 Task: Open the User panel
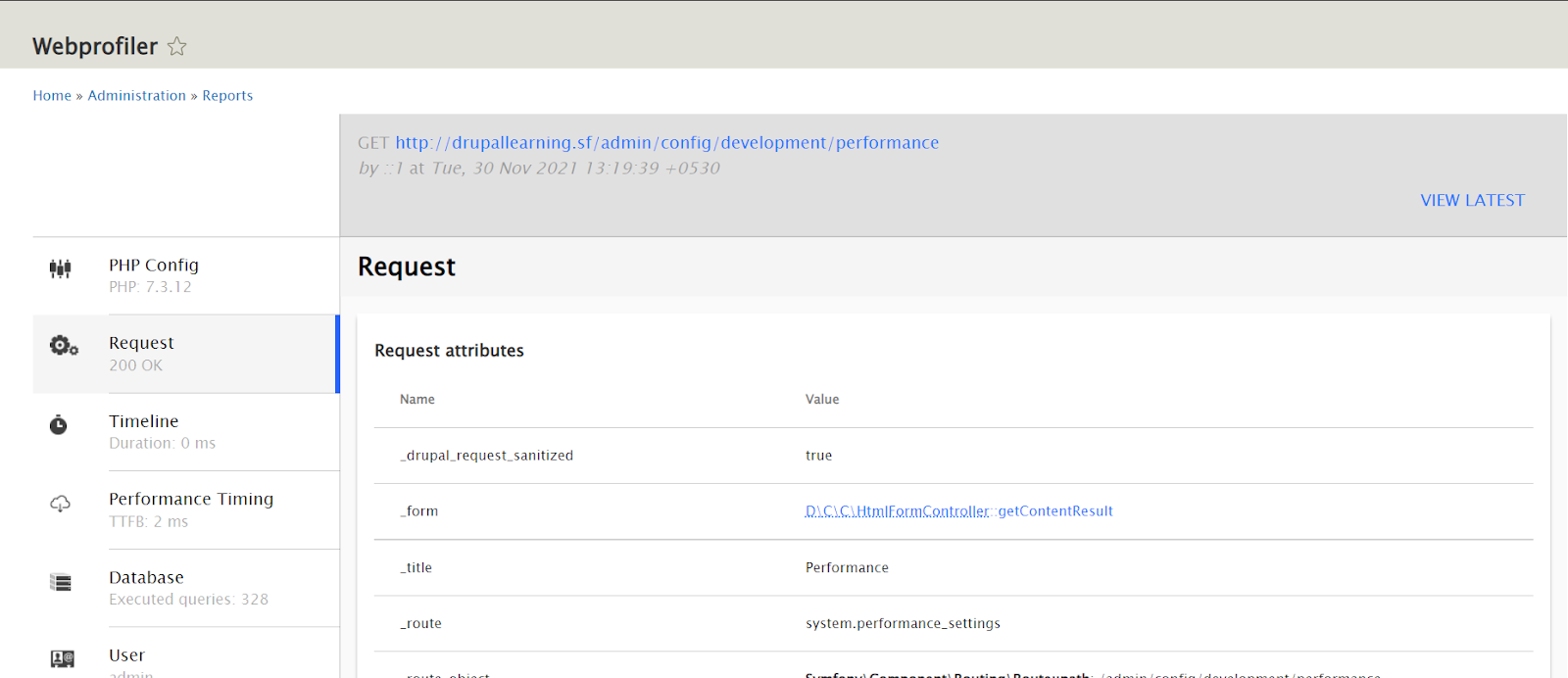(186, 654)
